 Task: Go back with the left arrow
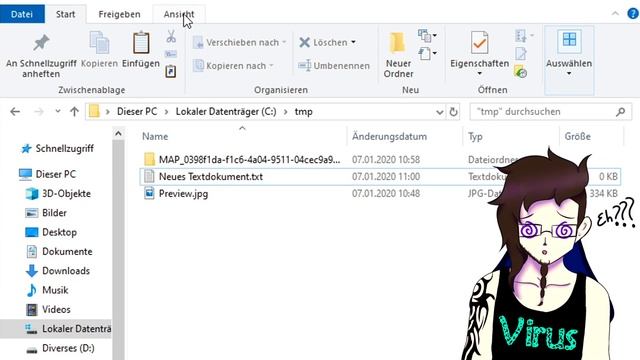pyautogui.click(x=15, y=111)
